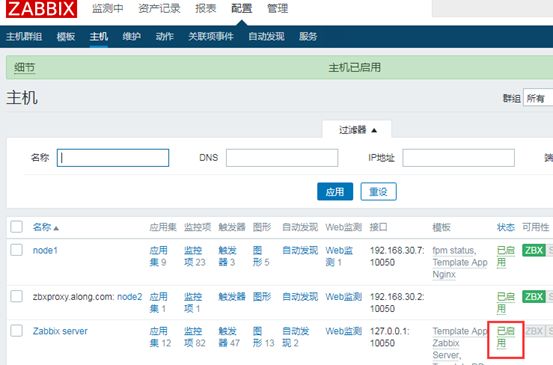Toggle 已启用 status for node2
Screen dimensions: 553x365
[x=506, y=302]
